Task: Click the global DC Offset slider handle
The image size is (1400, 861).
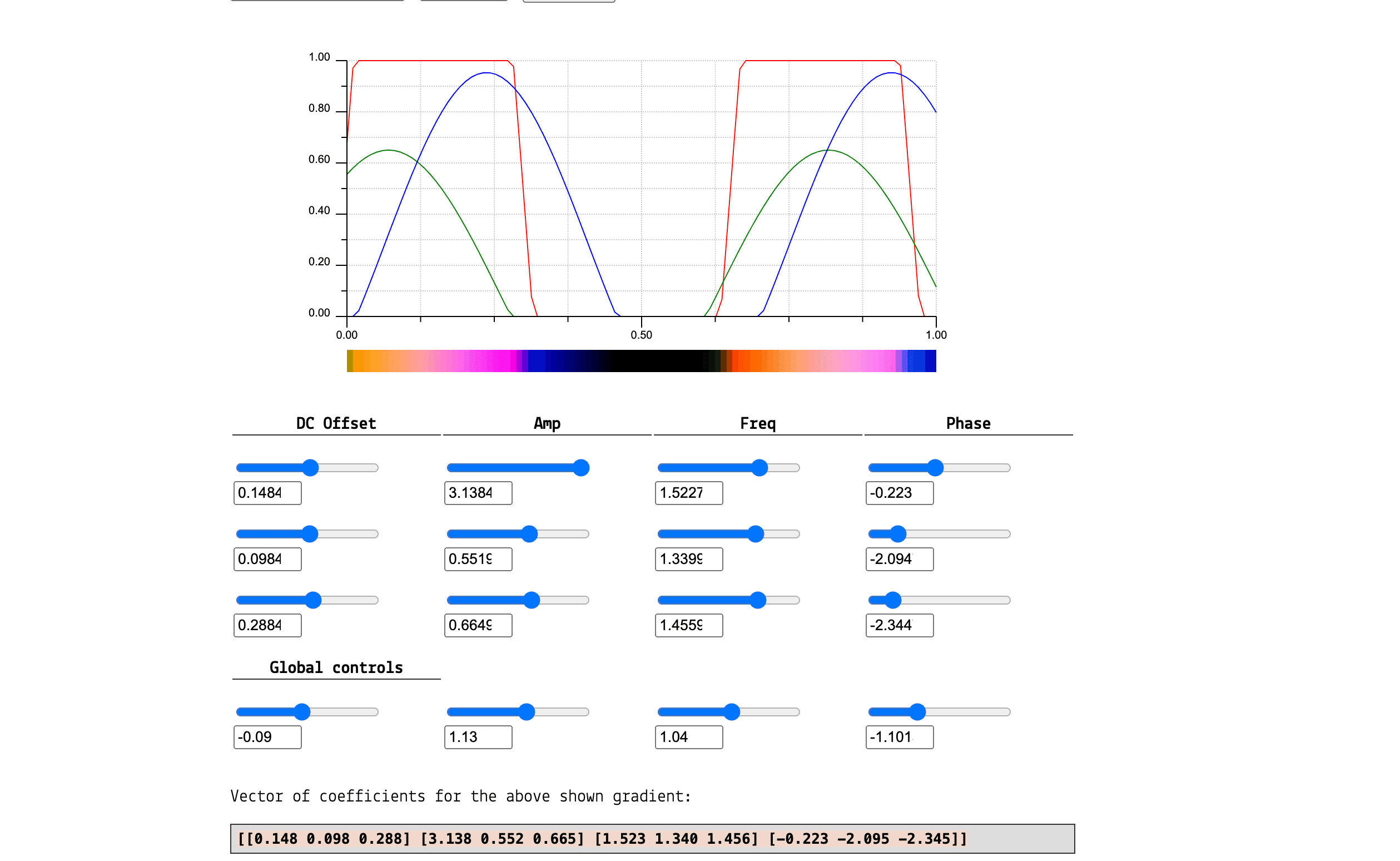Action: coord(302,712)
